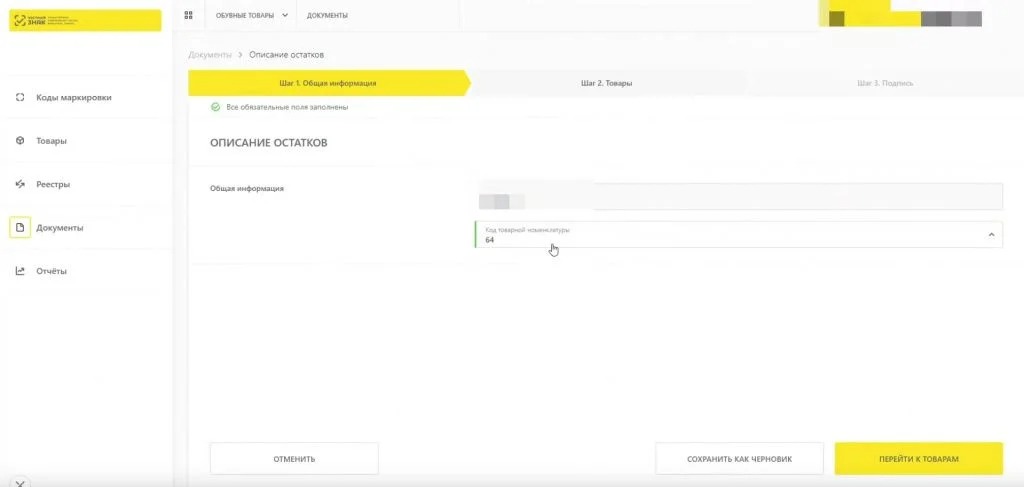This screenshot has width=1024, height=487.
Task: Click the Описание остатков breadcrumb text
Action: pyautogui.click(x=287, y=55)
